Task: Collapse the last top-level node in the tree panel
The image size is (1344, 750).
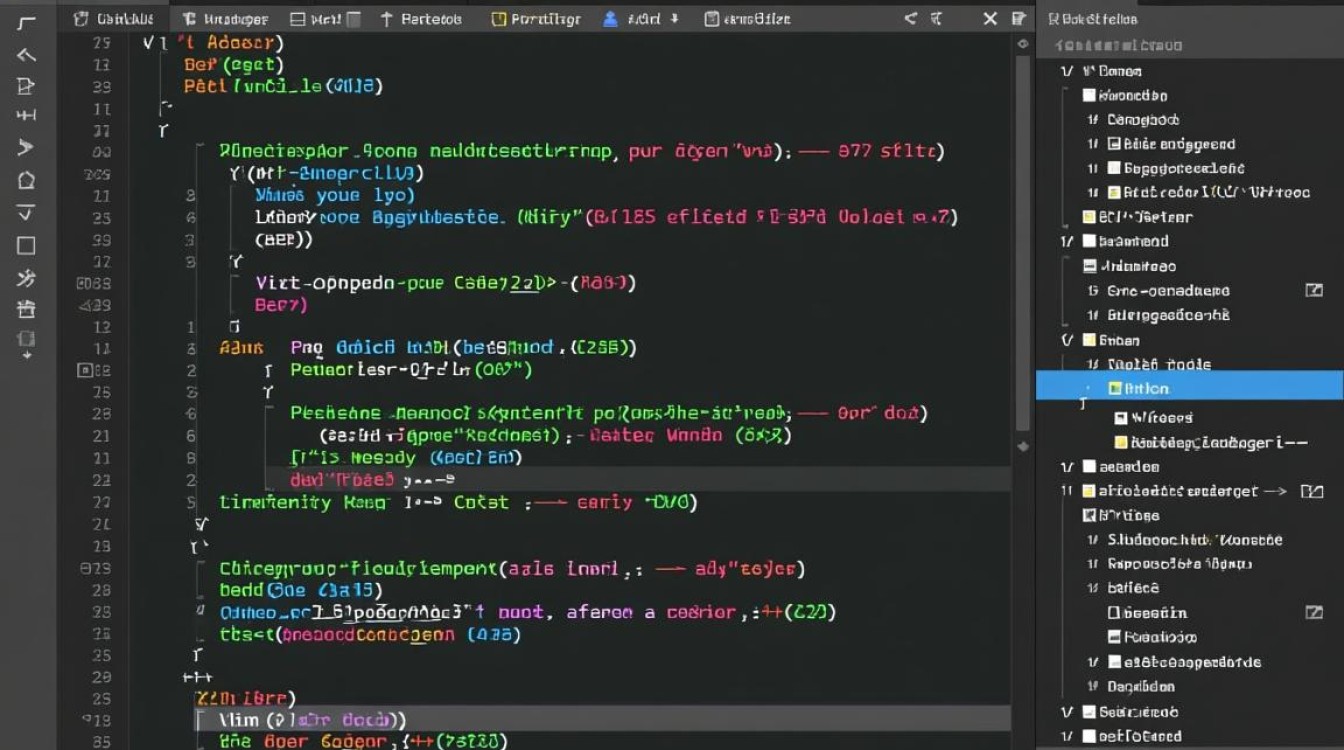Action: [x=1067, y=736]
